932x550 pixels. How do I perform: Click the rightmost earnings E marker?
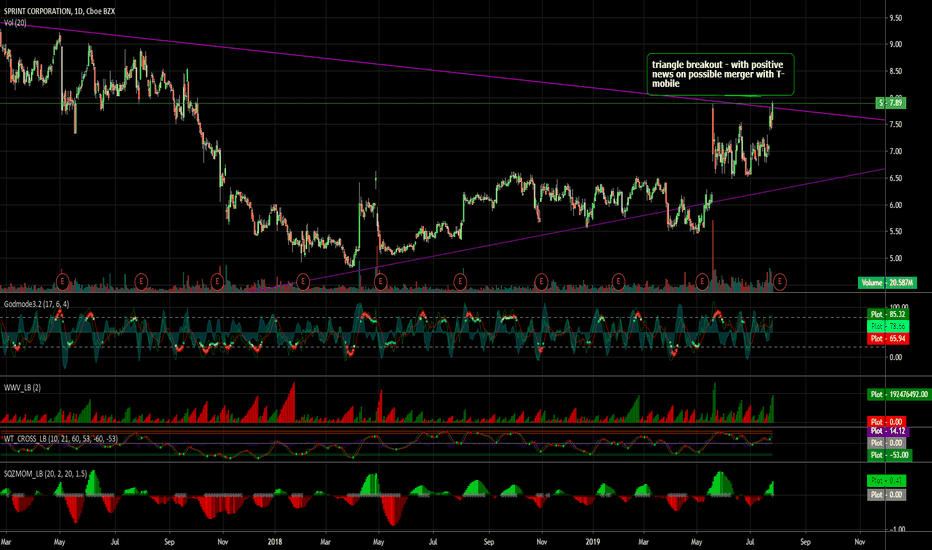tap(780, 281)
